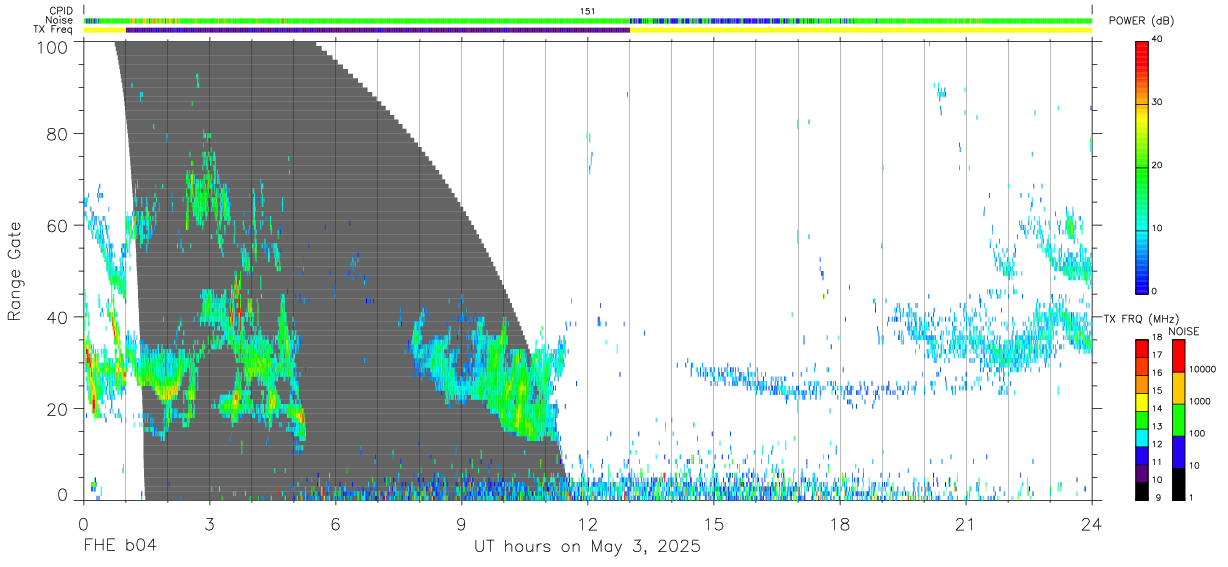Click the noise scale value 10000
Image resolution: width=1228 pixels, height=567 pixels.
pos(1201,370)
